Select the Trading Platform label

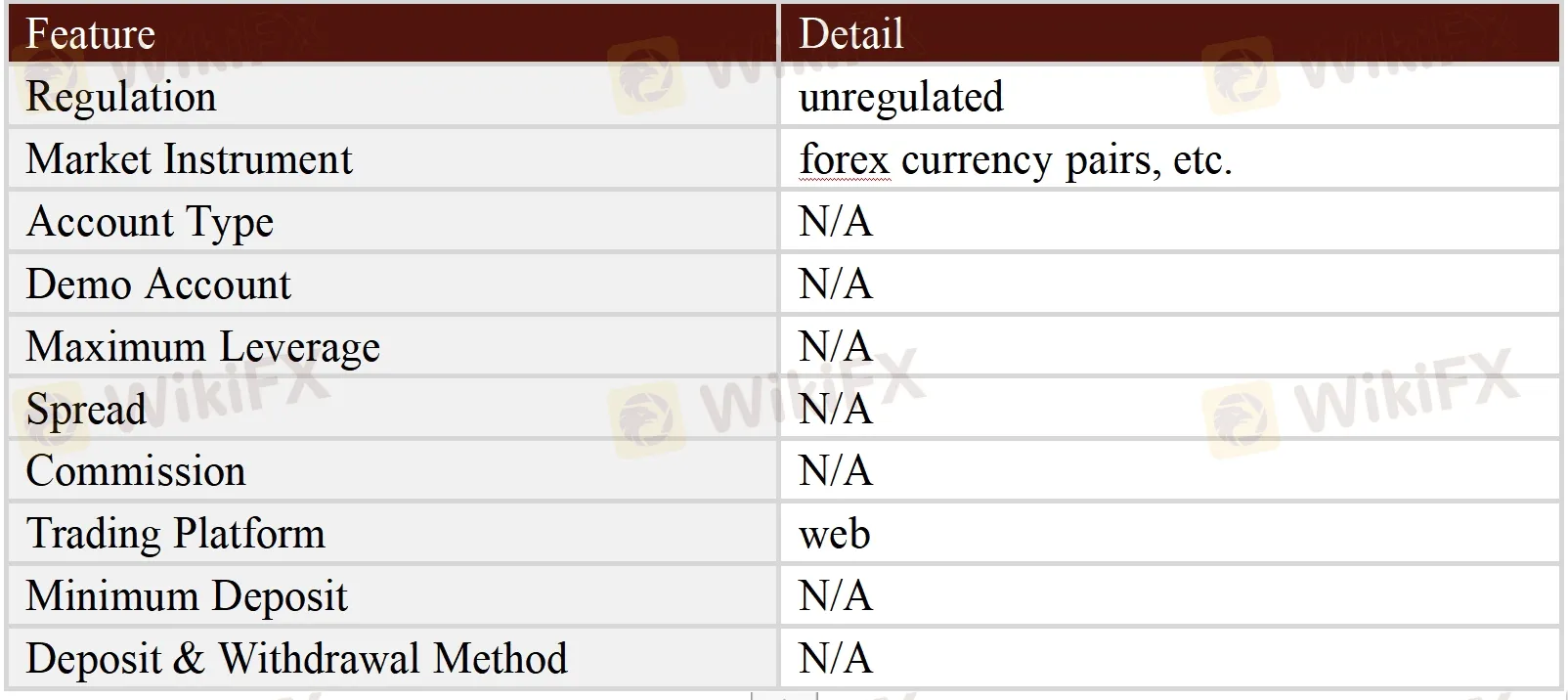click(x=175, y=534)
